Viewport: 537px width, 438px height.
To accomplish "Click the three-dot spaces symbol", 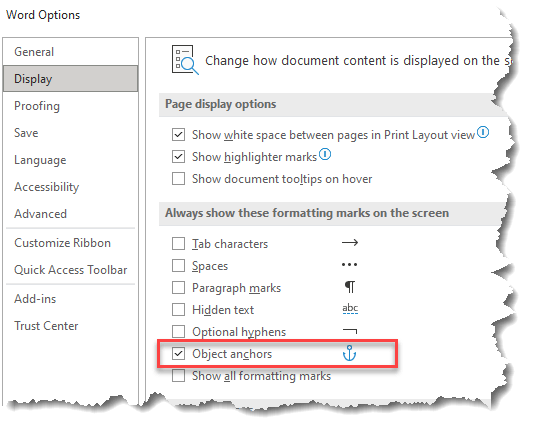I will (x=349, y=264).
